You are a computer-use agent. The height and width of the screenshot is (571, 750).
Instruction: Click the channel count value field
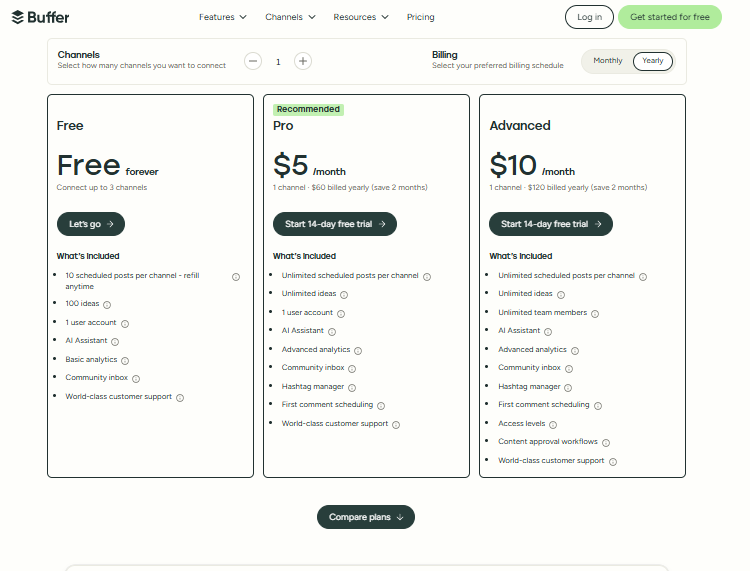click(278, 62)
